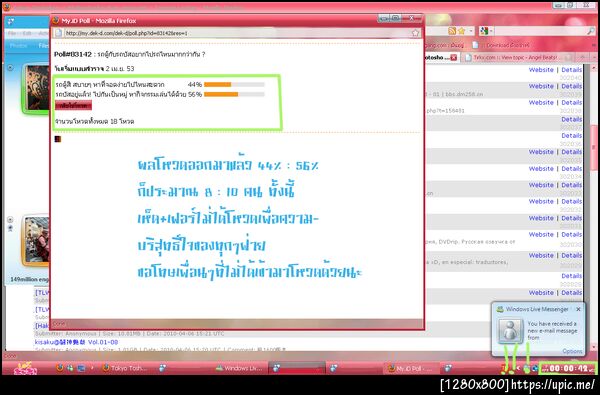
Task: Click the show desktop quick launch icon
Action: pos(81,368)
